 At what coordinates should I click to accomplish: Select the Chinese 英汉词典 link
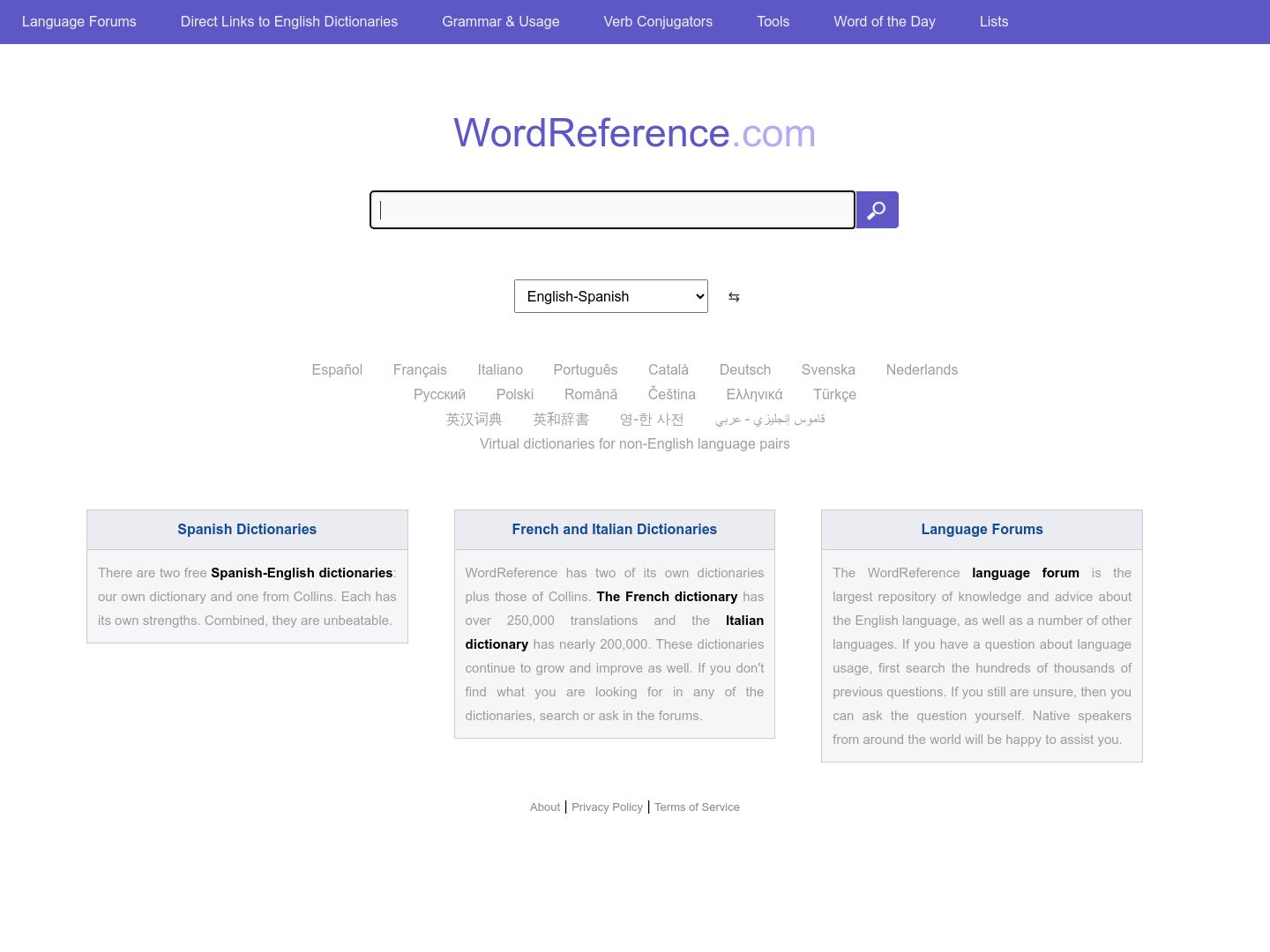[x=474, y=419]
